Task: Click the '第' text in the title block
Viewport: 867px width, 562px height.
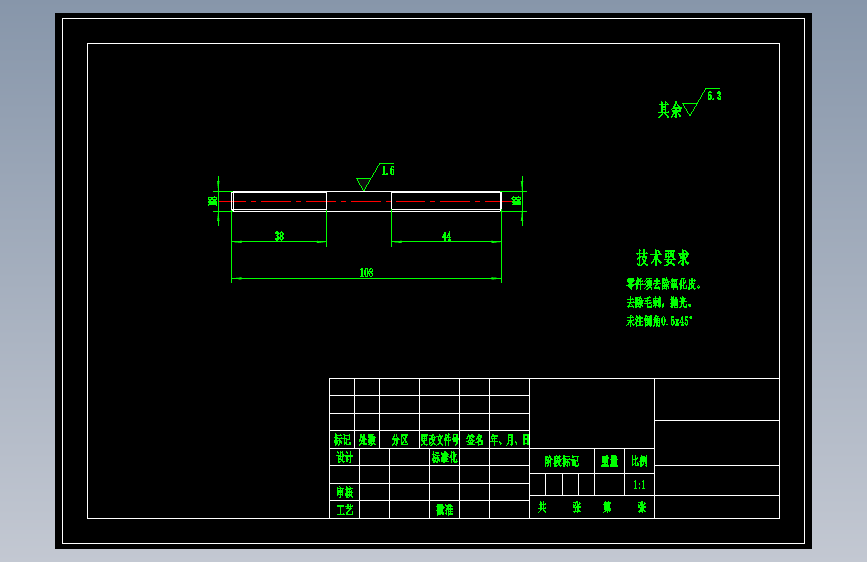Action: pyautogui.click(x=607, y=507)
